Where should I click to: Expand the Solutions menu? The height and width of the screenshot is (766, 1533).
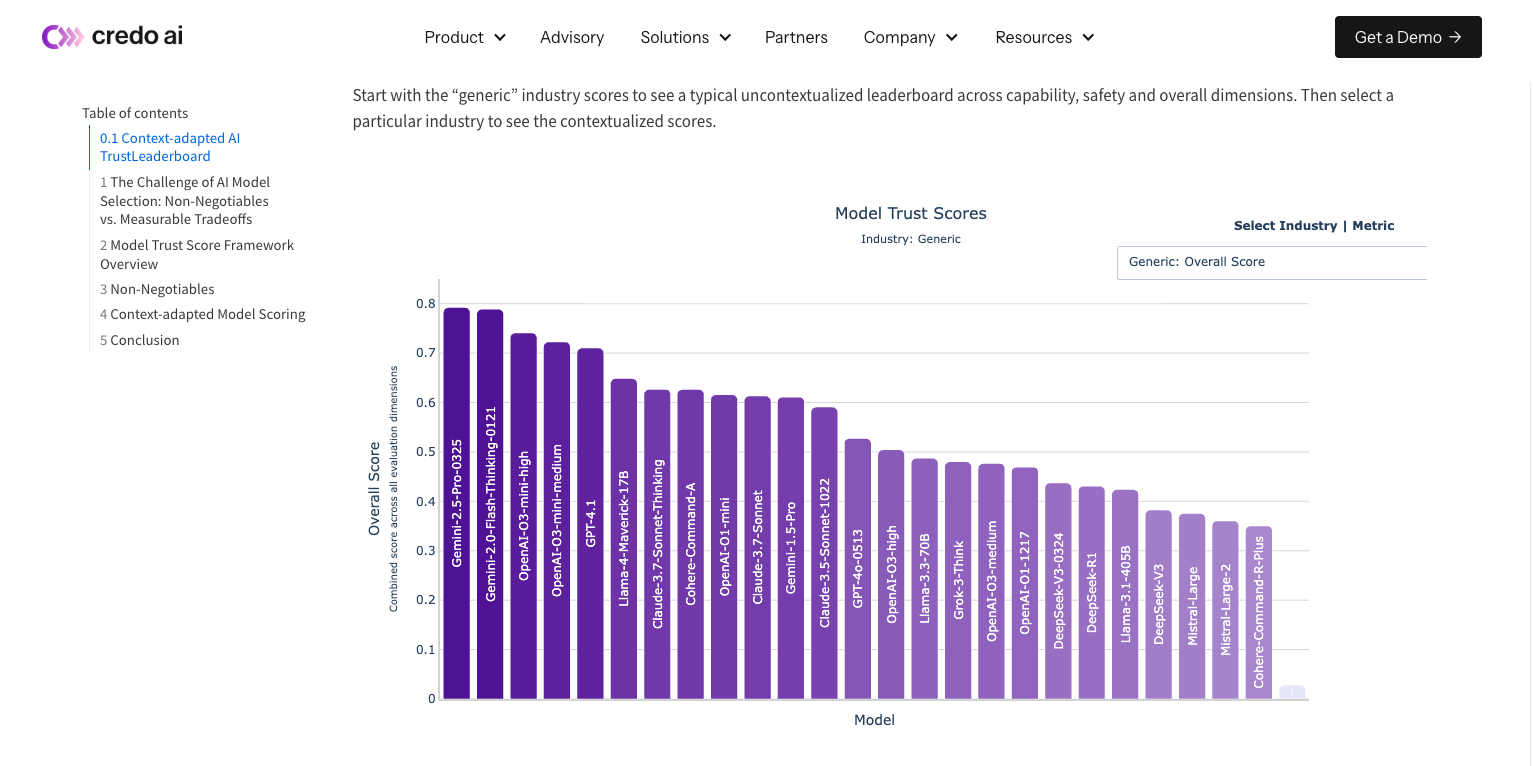tap(686, 37)
